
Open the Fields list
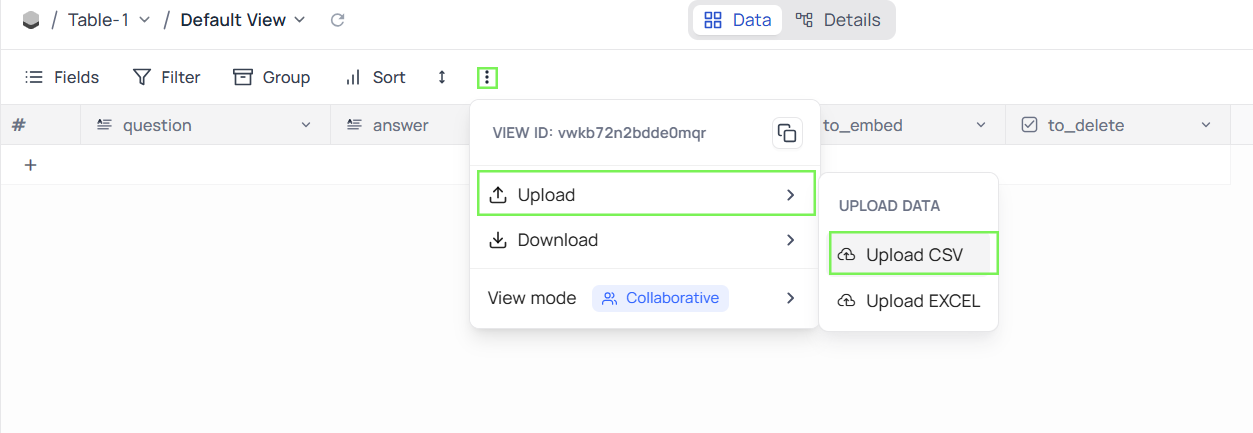[x=62, y=77]
